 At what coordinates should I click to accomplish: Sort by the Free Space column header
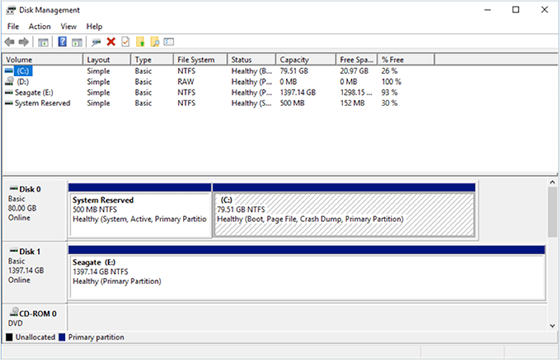357,60
